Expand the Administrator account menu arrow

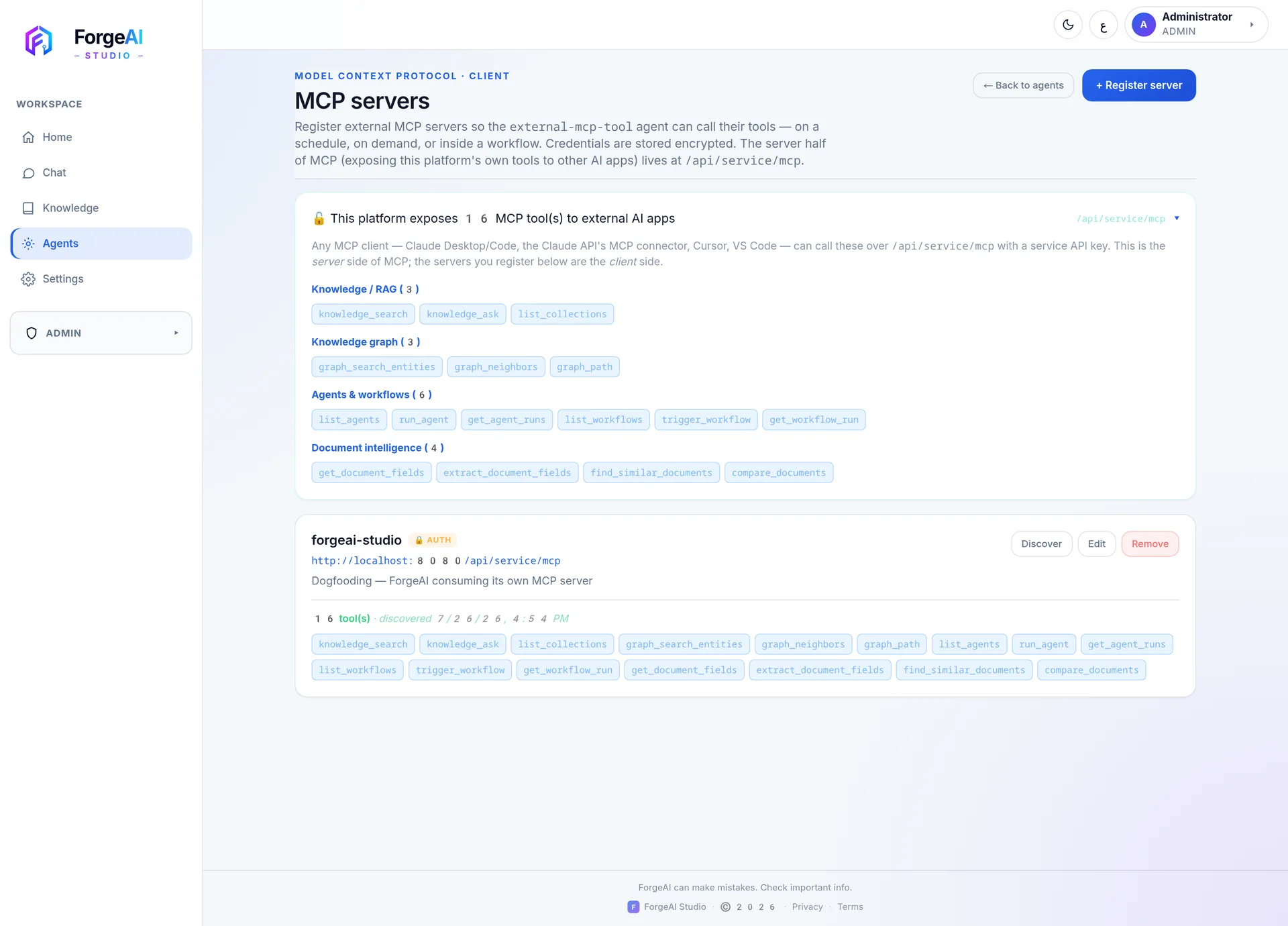(1252, 25)
